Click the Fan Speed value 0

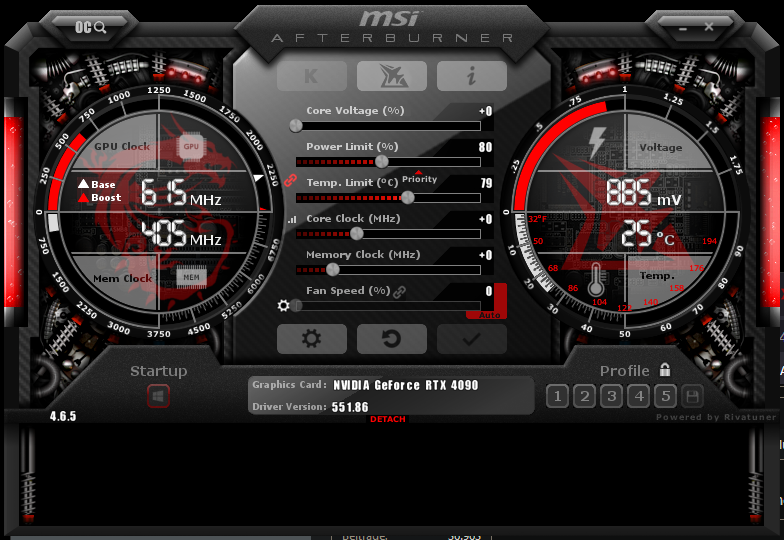pyautogui.click(x=489, y=291)
